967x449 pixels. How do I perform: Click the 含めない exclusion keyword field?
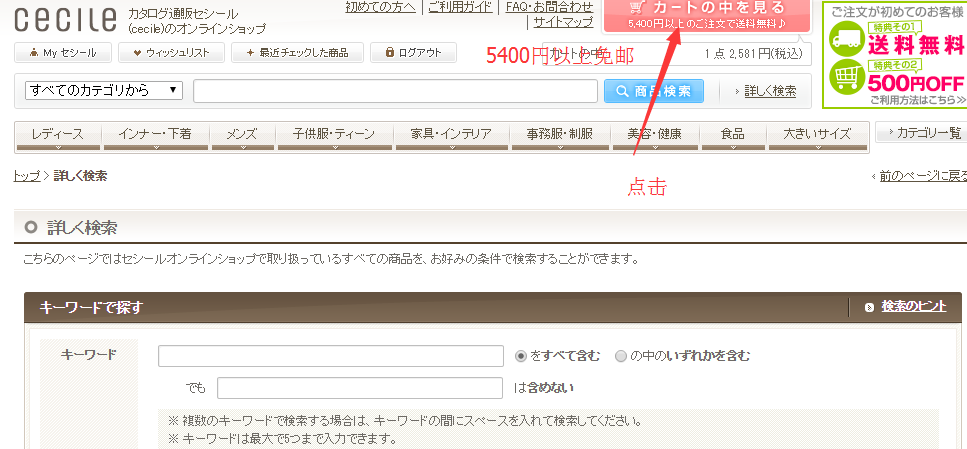coord(359,388)
